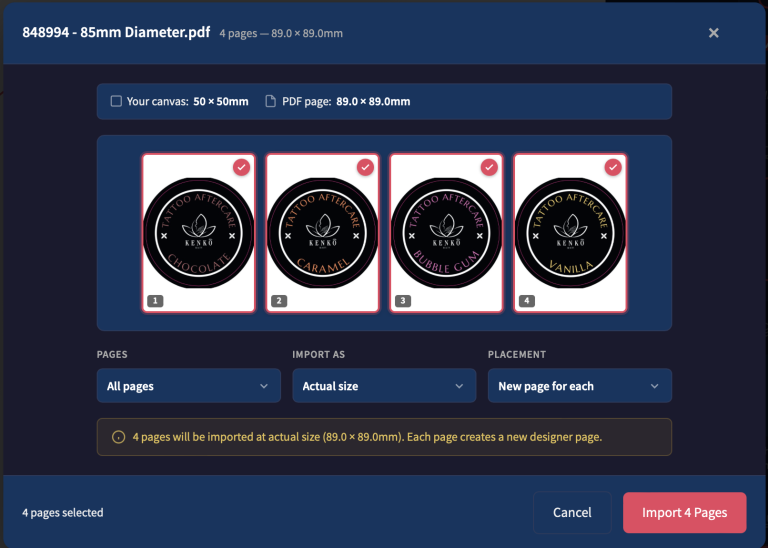
Task: Deselect the Caramel page checkmark
Action: pyautogui.click(x=365, y=167)
